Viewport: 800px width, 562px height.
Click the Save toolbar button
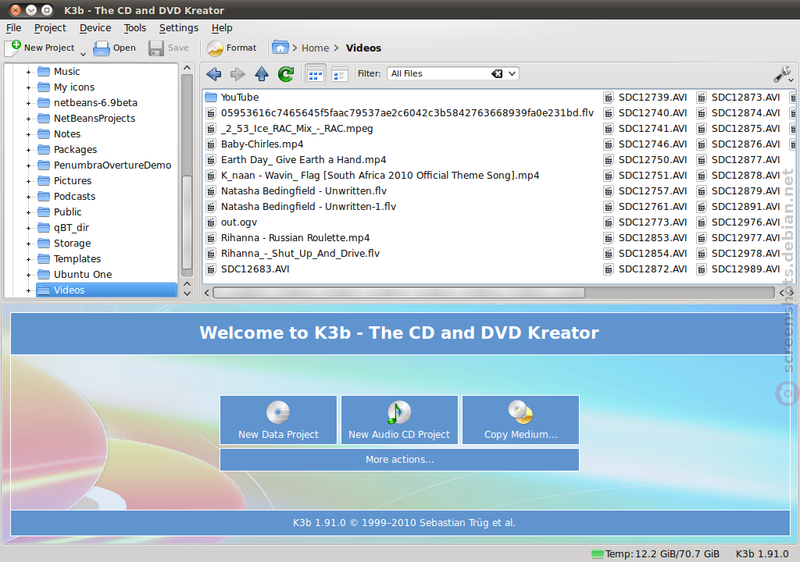[x=168, y=48]
